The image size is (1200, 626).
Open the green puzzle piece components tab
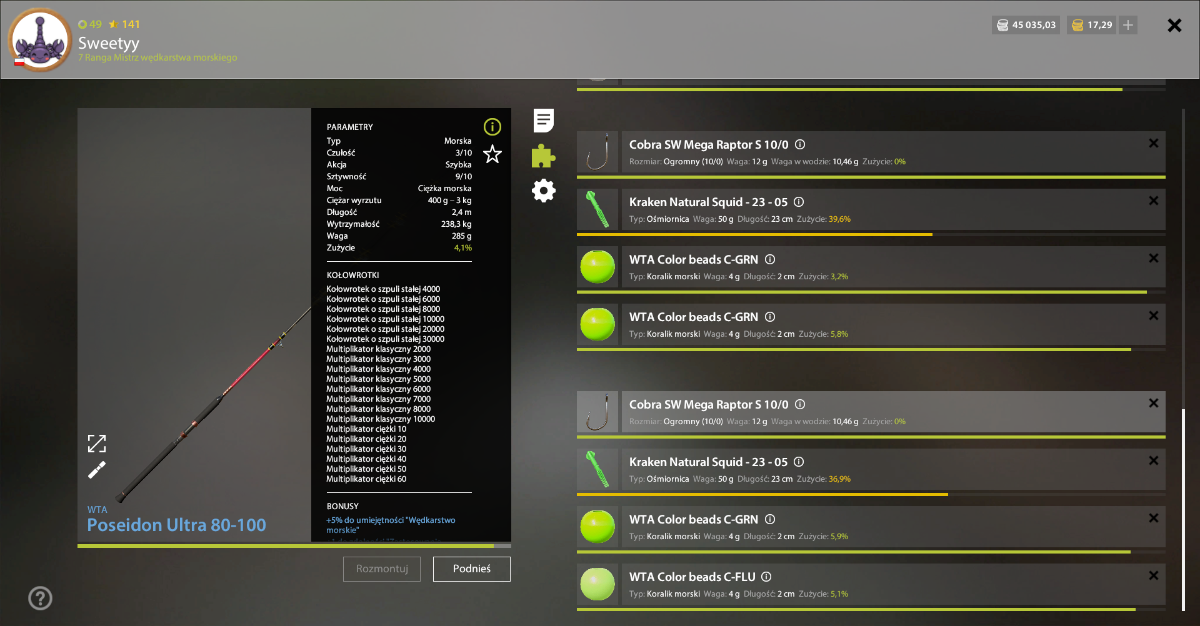point(544,155)
